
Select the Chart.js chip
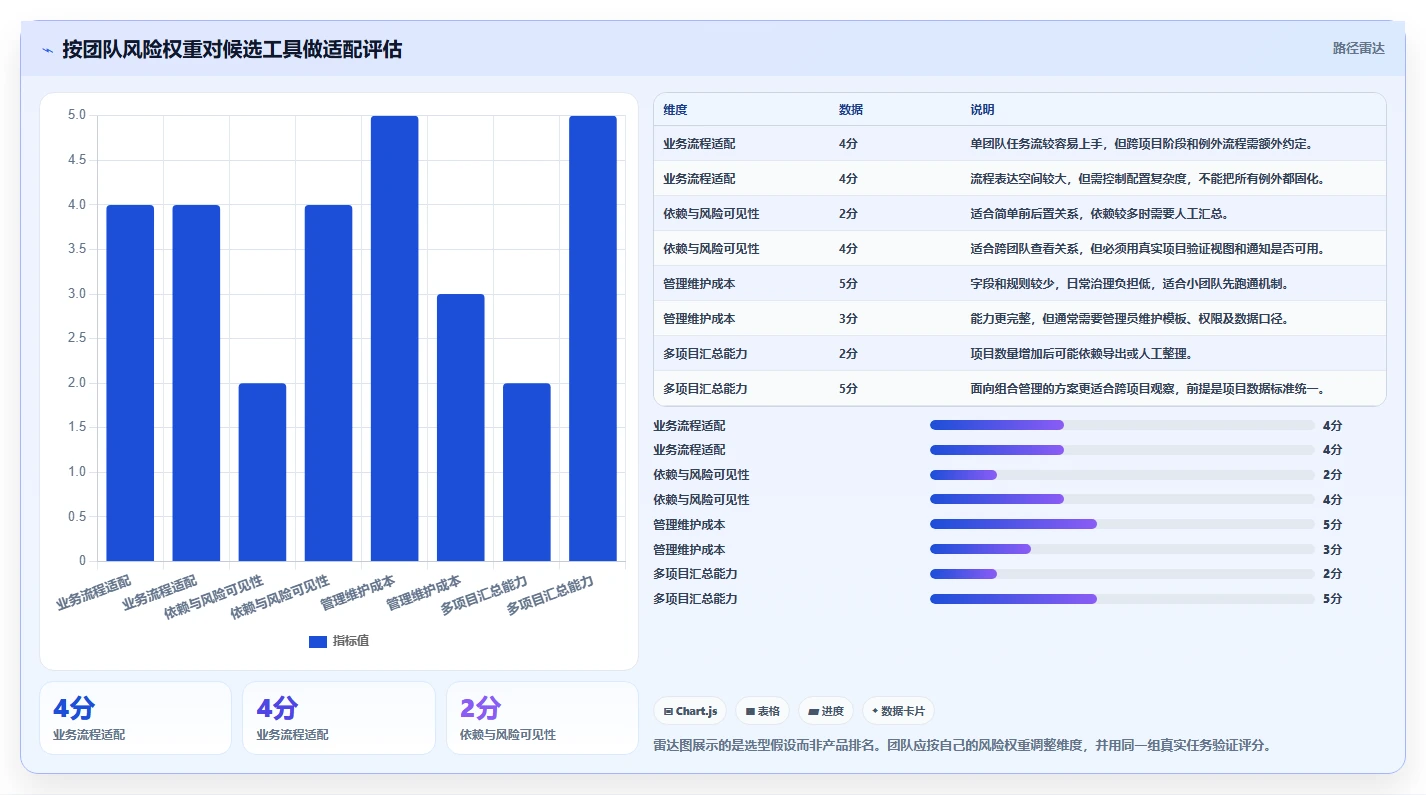[x=690, y=711]
